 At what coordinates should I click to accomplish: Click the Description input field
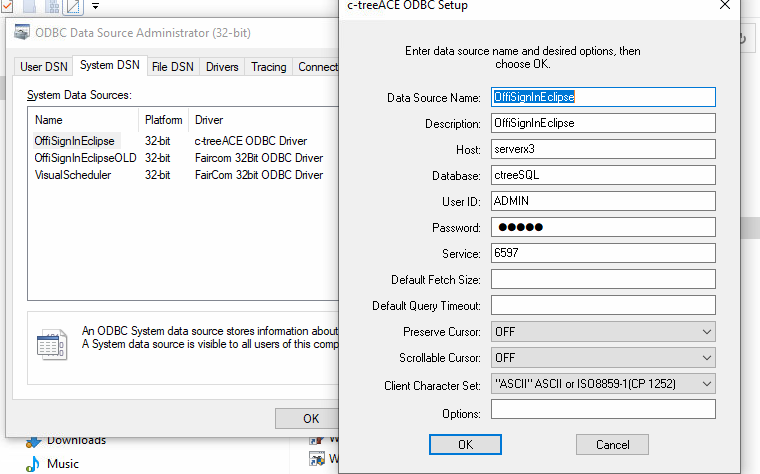point(603,123)
